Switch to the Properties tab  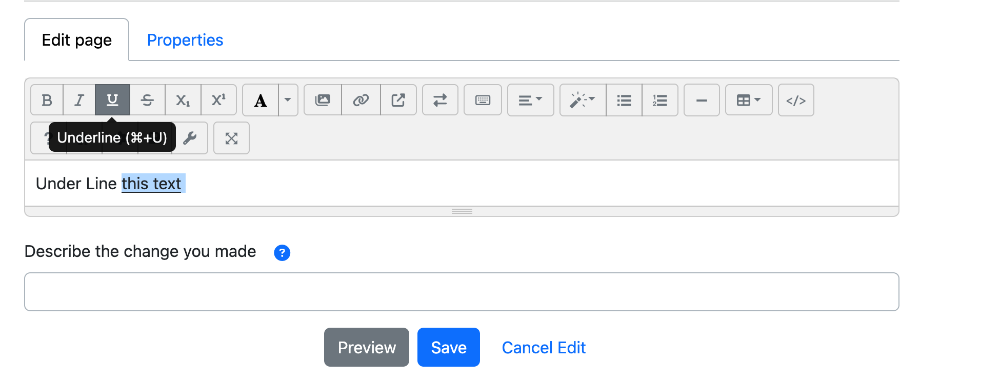[185, 40]
